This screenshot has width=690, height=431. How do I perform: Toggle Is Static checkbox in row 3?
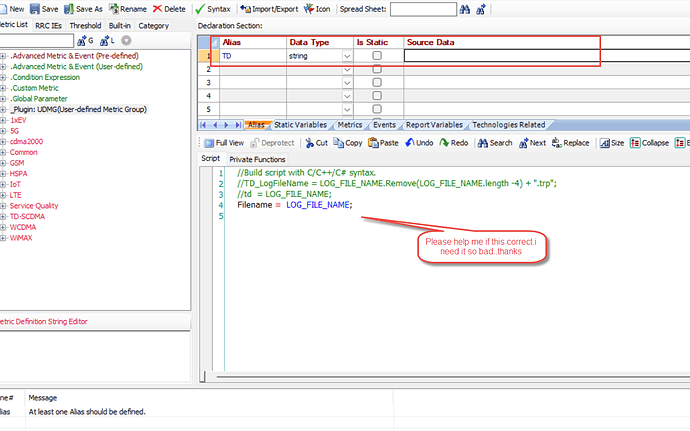coord(377,82)
